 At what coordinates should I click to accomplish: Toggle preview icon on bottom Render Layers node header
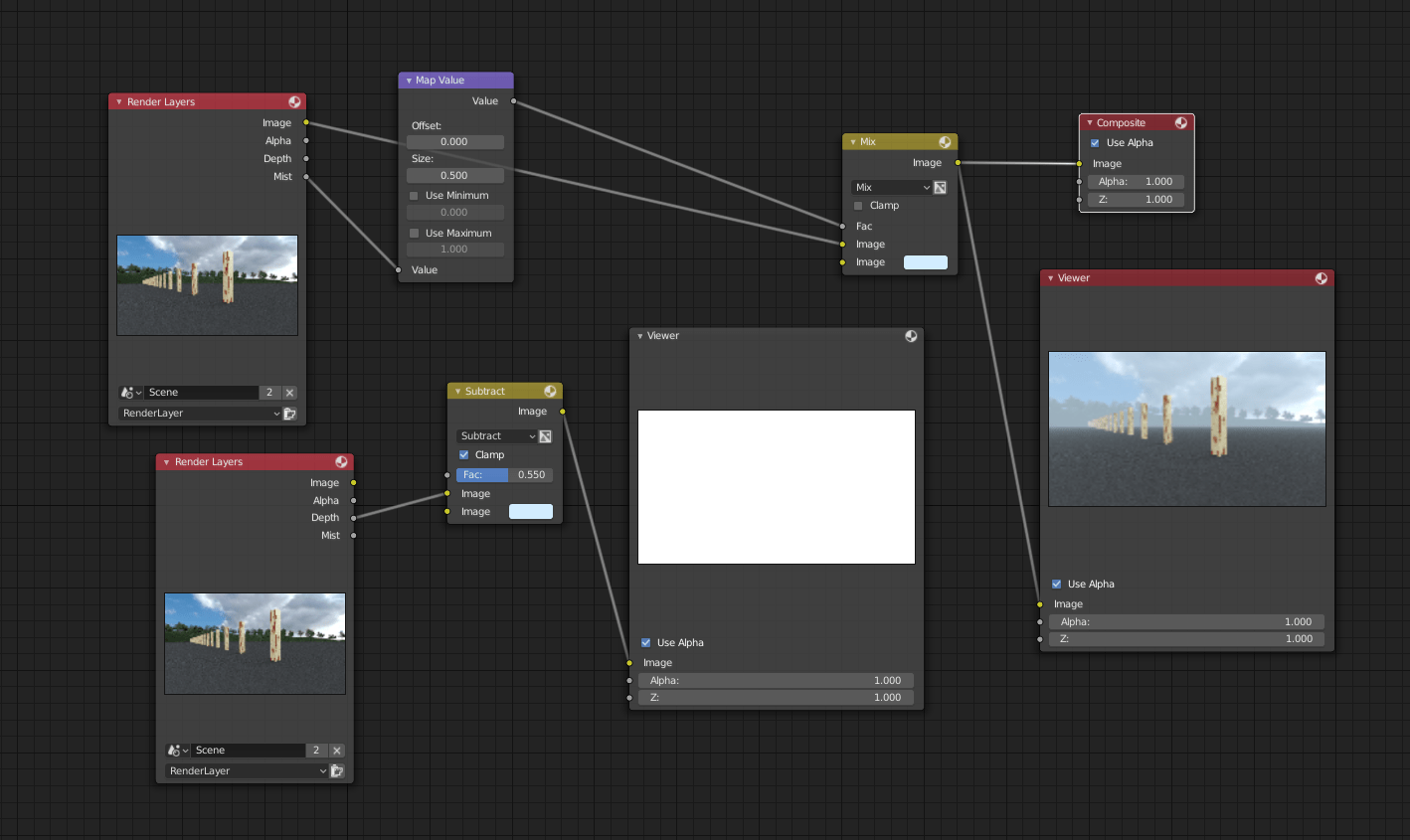tap(342, 461)
